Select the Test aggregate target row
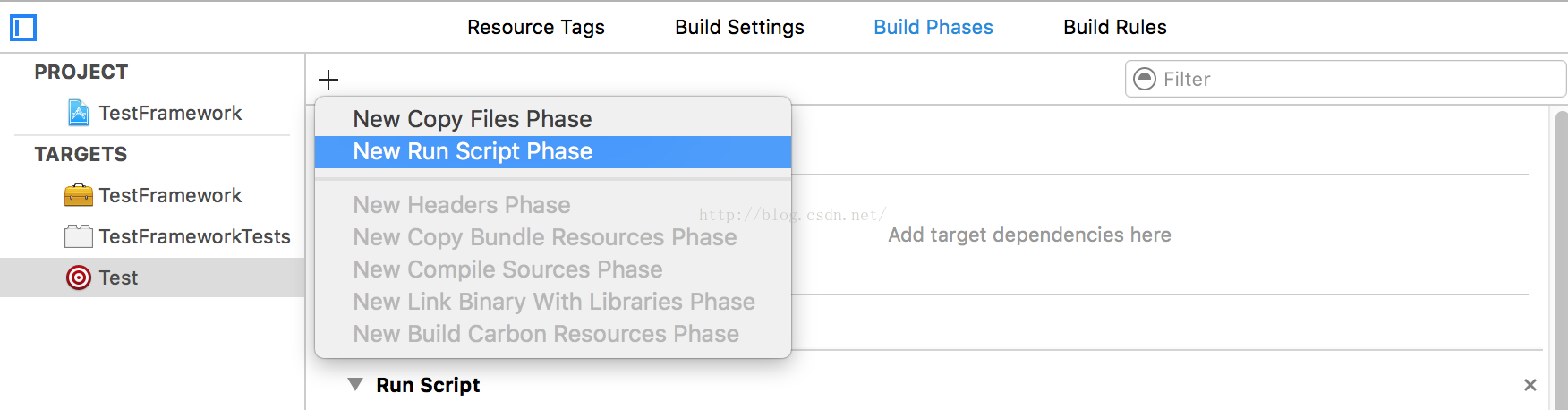This screenshot has width=1568, height=410. click(152, 278)
